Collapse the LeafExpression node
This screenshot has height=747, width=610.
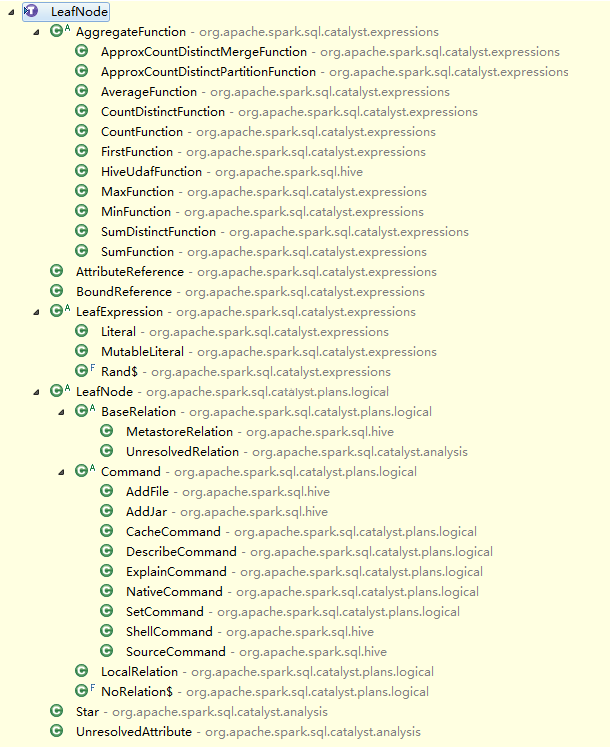(36, 313)
